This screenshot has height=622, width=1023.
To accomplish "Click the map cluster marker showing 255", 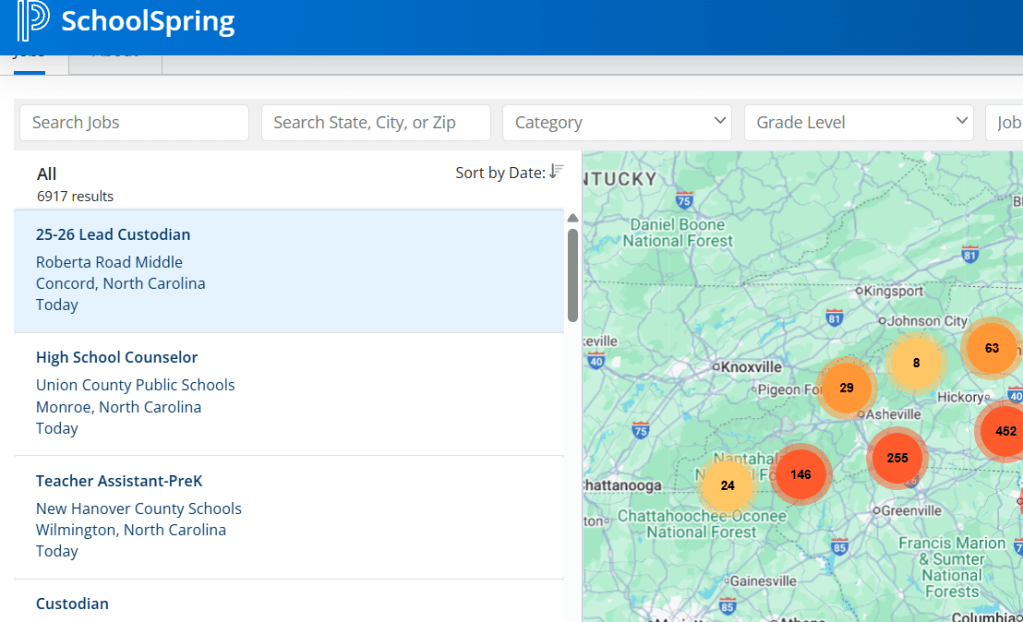I will coord(897,457).
